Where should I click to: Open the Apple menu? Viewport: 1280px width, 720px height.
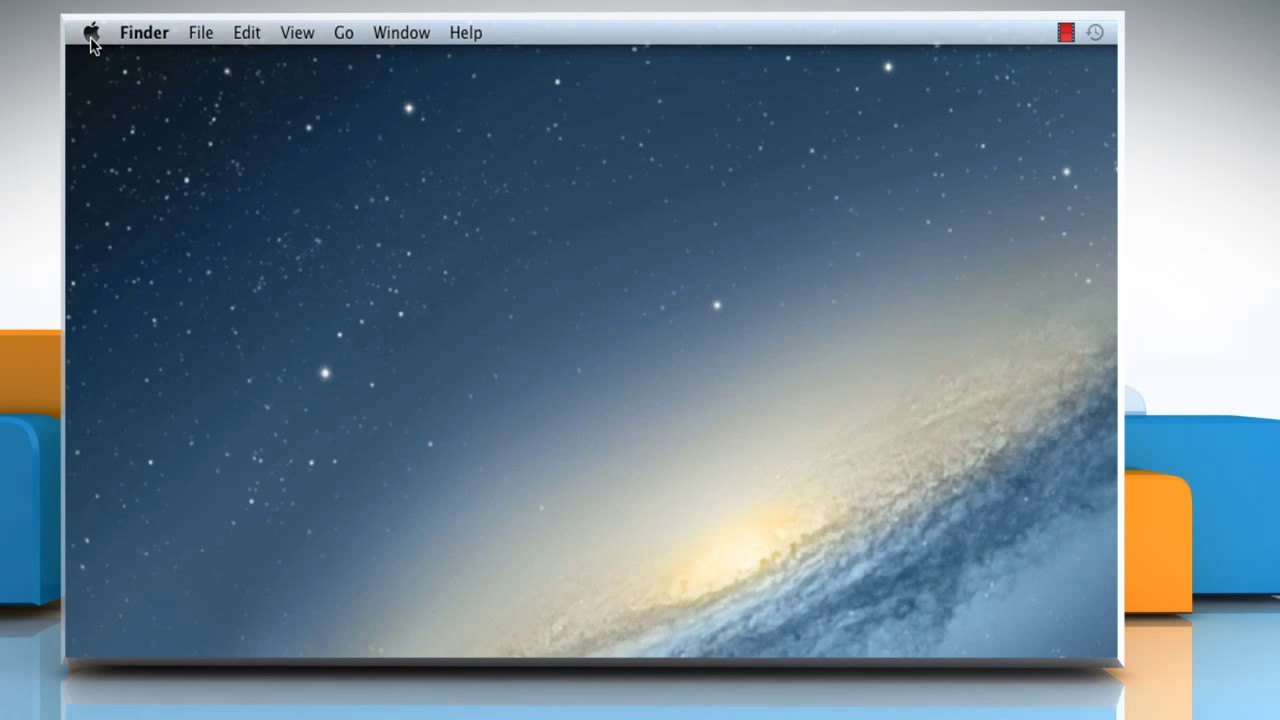[x=91, y=32]
